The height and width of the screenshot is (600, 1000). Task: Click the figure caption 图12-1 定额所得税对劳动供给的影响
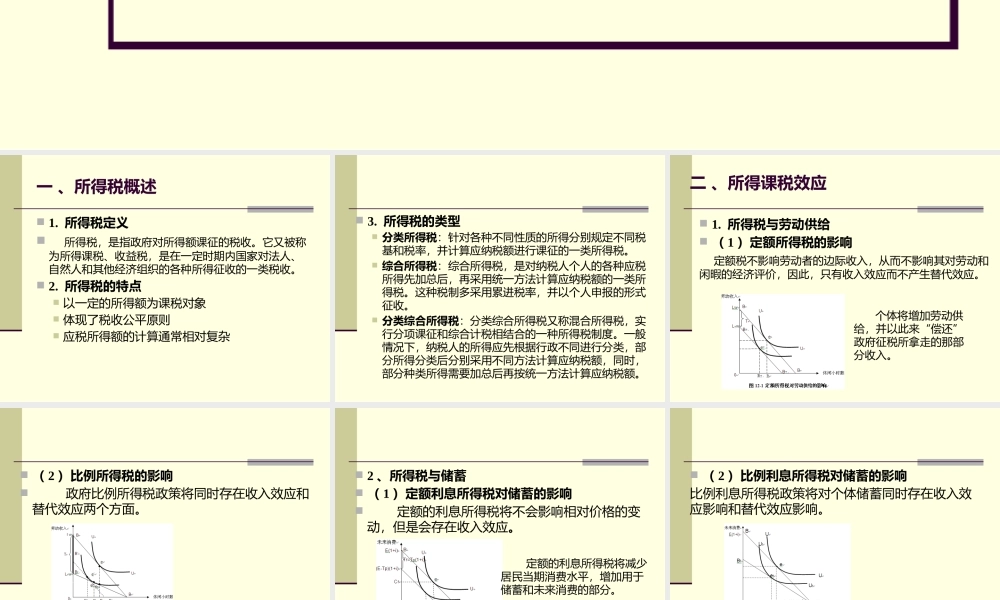click(x=788, y=383)
